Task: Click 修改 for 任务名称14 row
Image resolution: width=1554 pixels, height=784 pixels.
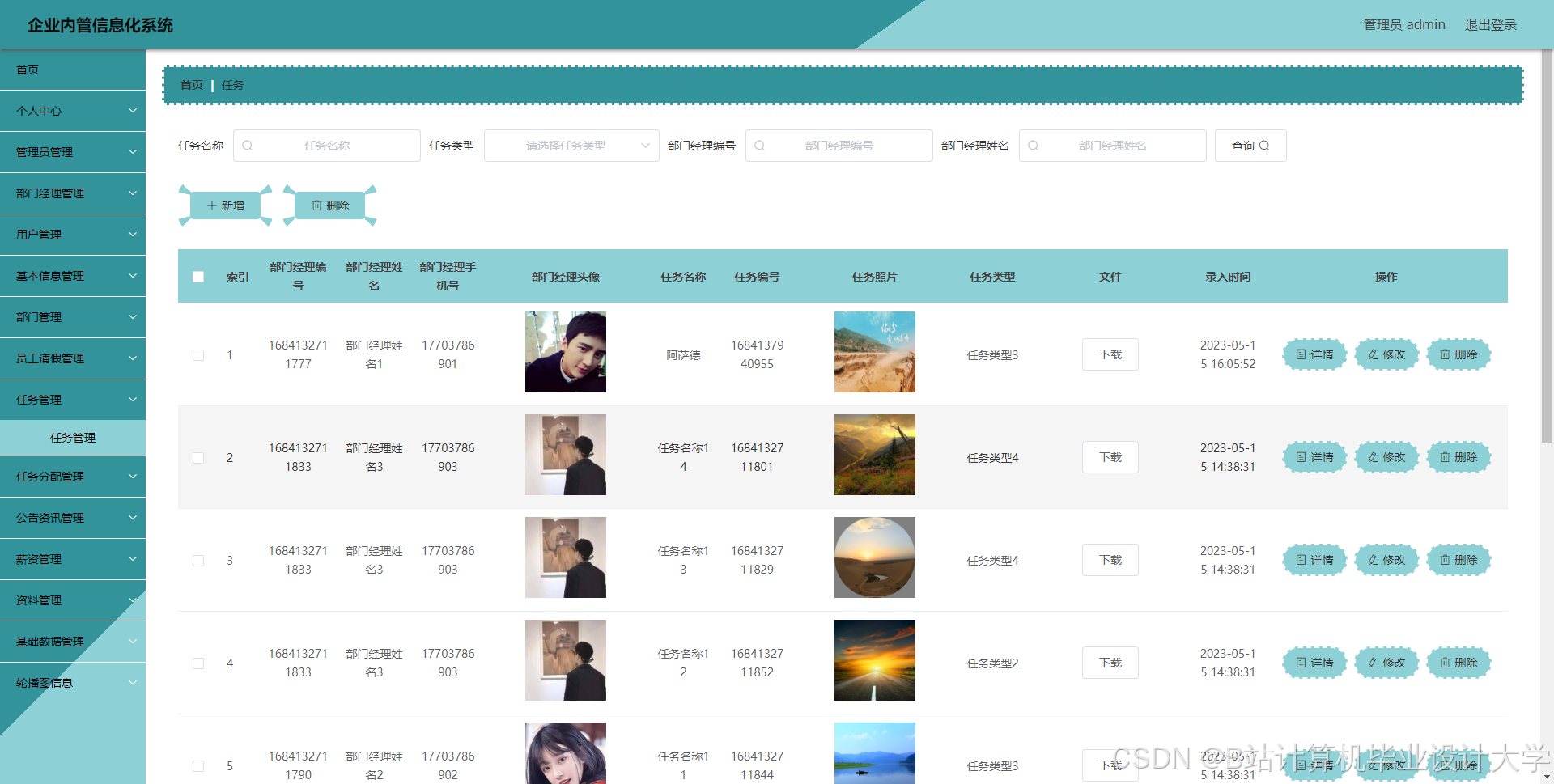Action: (1386, 457)
